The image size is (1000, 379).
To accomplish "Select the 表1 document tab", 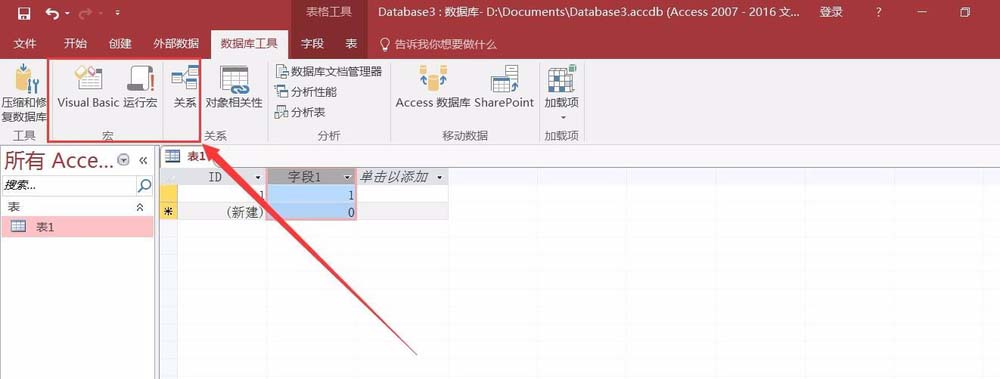I will click(x=186, y=156).
